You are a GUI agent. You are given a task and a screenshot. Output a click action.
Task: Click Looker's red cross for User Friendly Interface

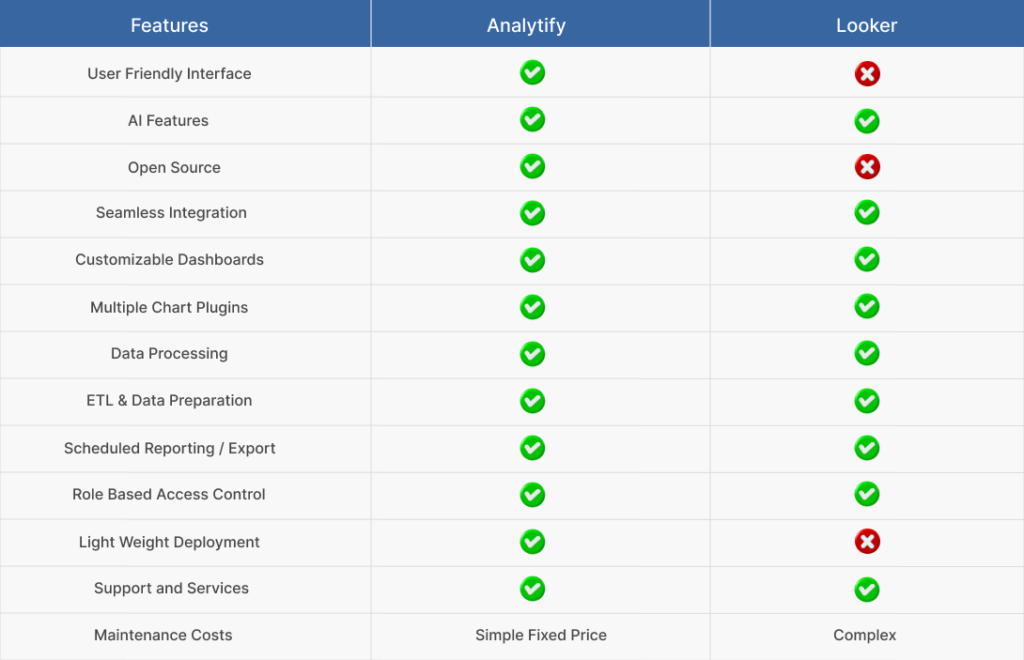867,74
